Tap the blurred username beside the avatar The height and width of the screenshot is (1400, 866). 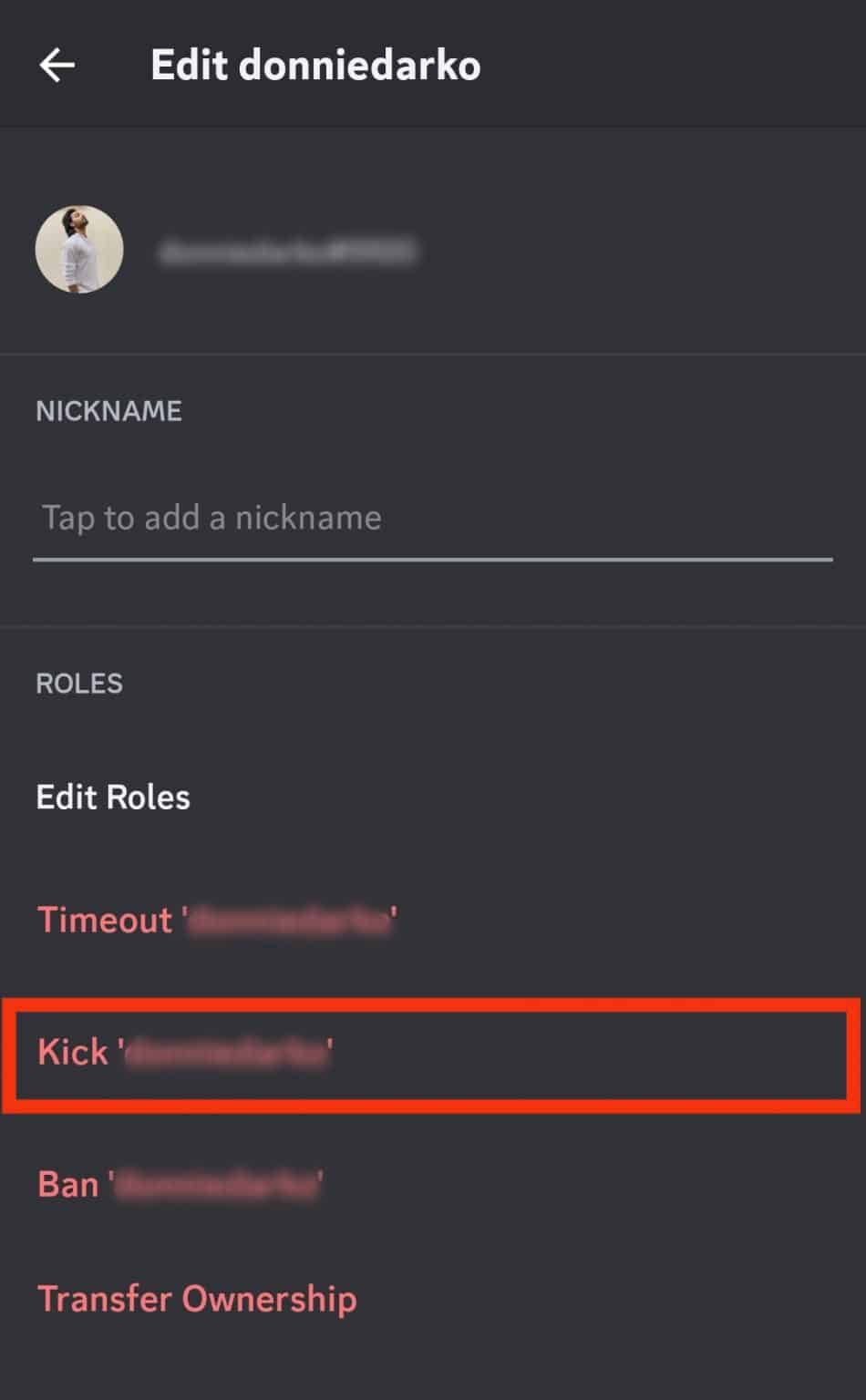[287, 252]
